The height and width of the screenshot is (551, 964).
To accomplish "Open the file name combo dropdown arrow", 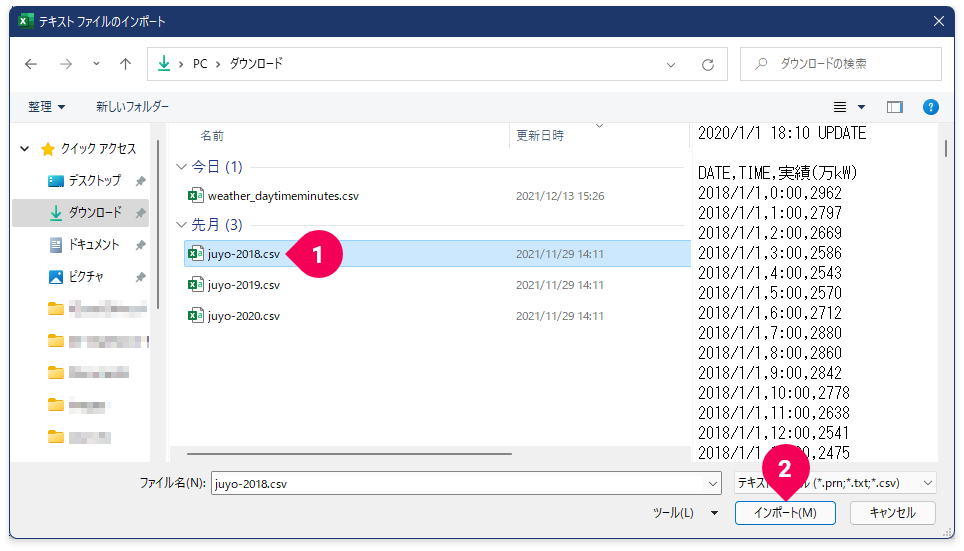I will coord(713,484).
